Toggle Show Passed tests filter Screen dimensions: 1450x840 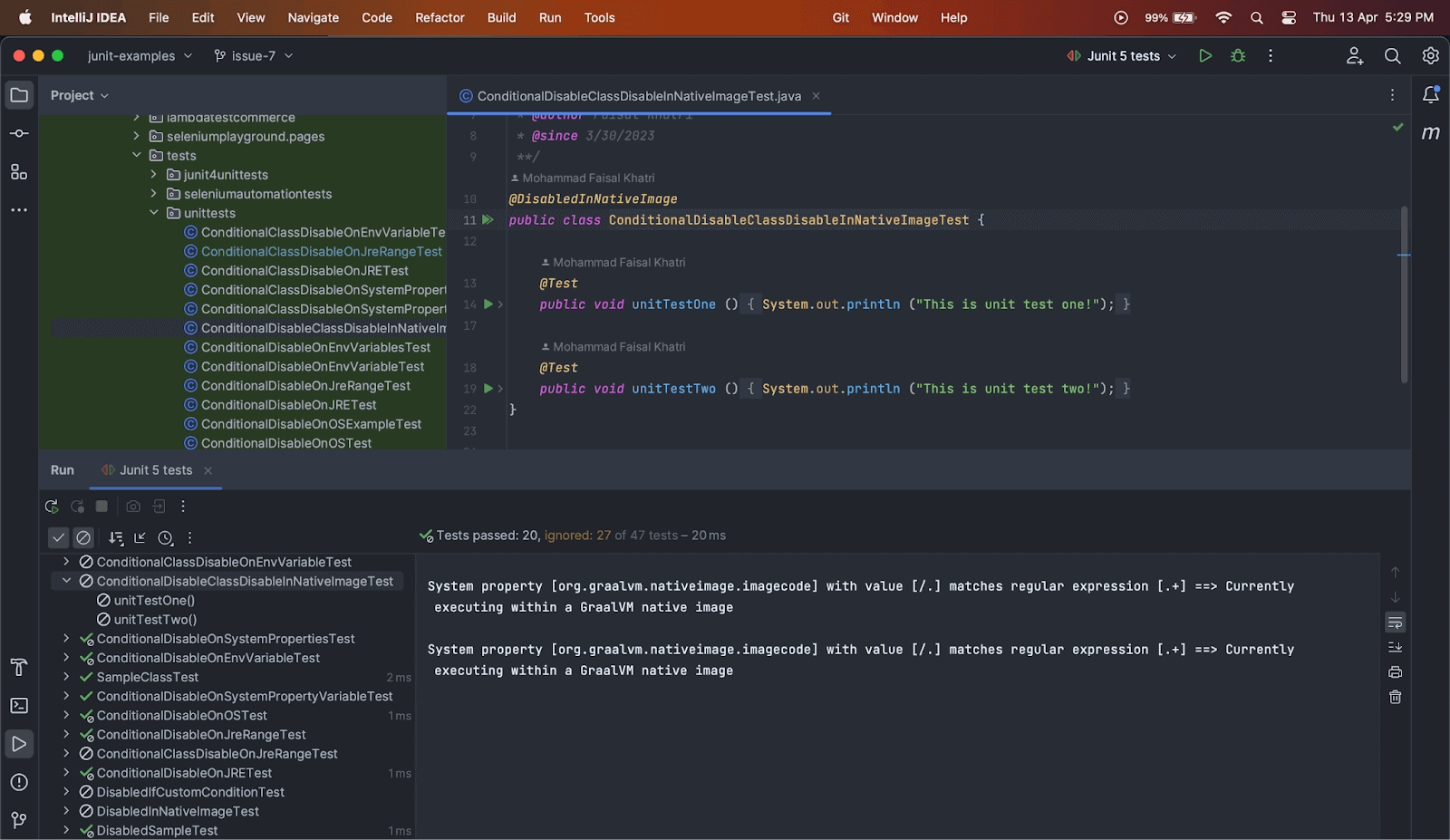coord(58,537)
